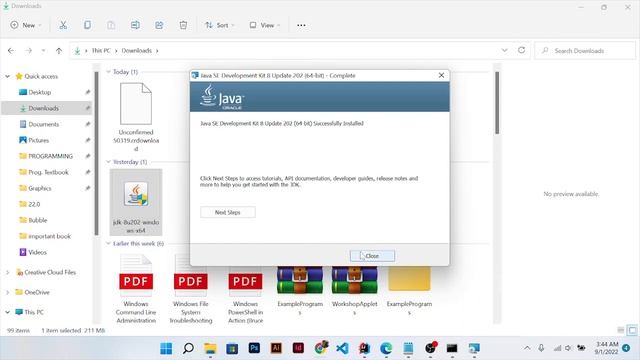This screenshot has height=360, width=640.
Task: Open Visual Studio Code from taskbar
Action: pos(342,348)
